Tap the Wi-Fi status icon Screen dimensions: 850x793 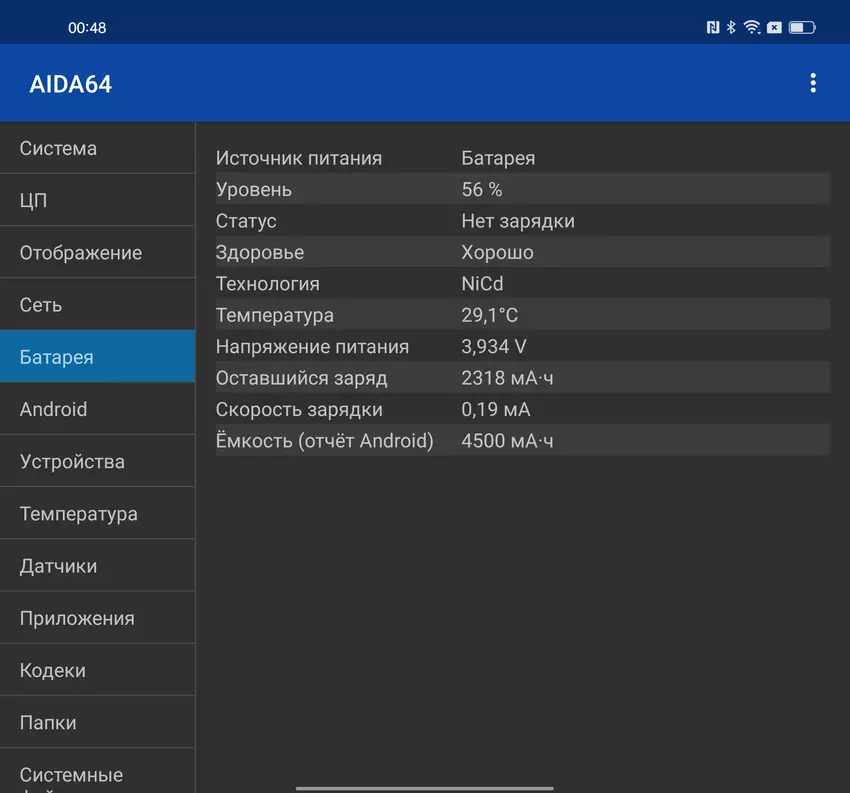click(x=752, y=28)
